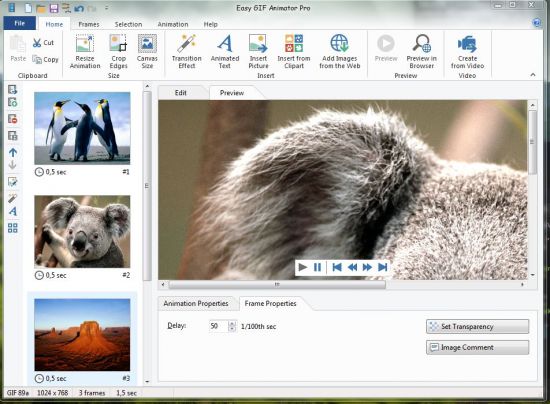Click the insert frame sidebar icon at top

[x=13, y=90]
